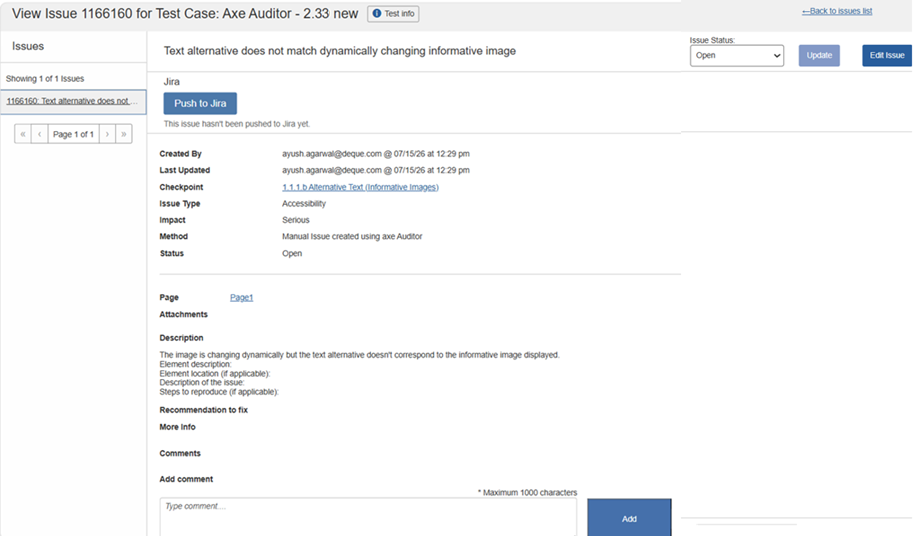The image size is (914, 536).
Task: Click the issue title about text alternative
Action: click(x=340, y=51)
